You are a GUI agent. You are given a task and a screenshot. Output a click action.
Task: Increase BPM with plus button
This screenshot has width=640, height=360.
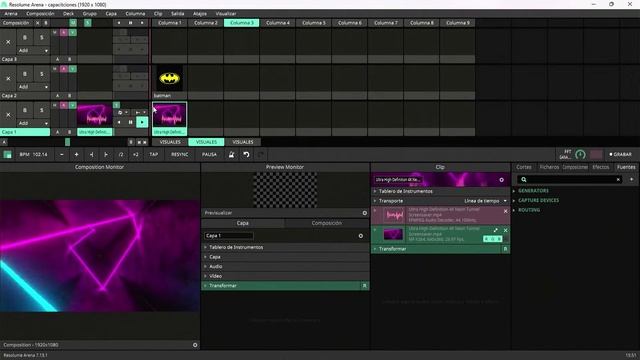76,154
